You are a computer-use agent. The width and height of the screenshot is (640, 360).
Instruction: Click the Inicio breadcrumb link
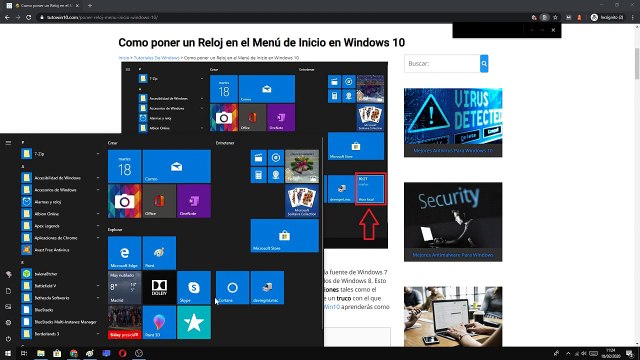[124, 58]
